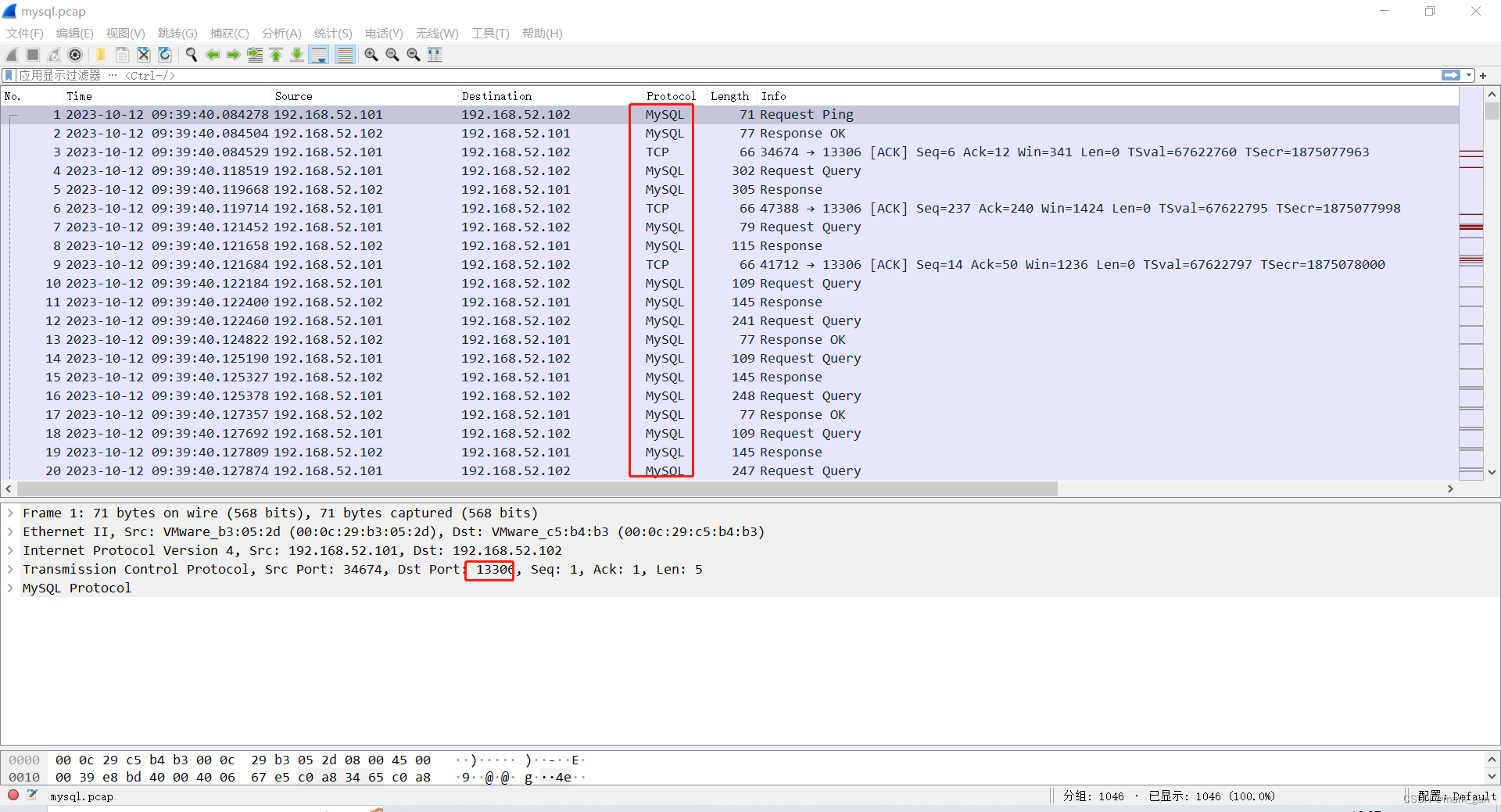
Task: Select packet 20 Request Query row
Action: click(730, 471)
